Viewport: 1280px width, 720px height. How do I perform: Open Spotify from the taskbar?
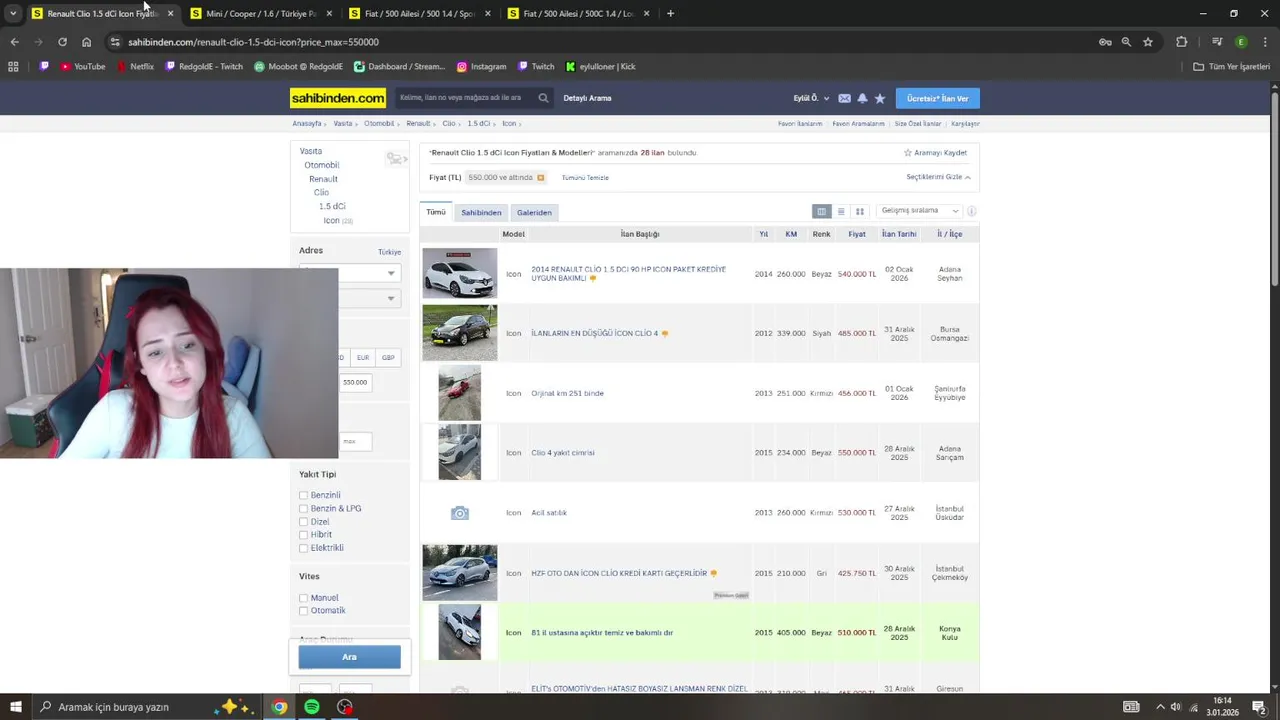click(312, 707)
